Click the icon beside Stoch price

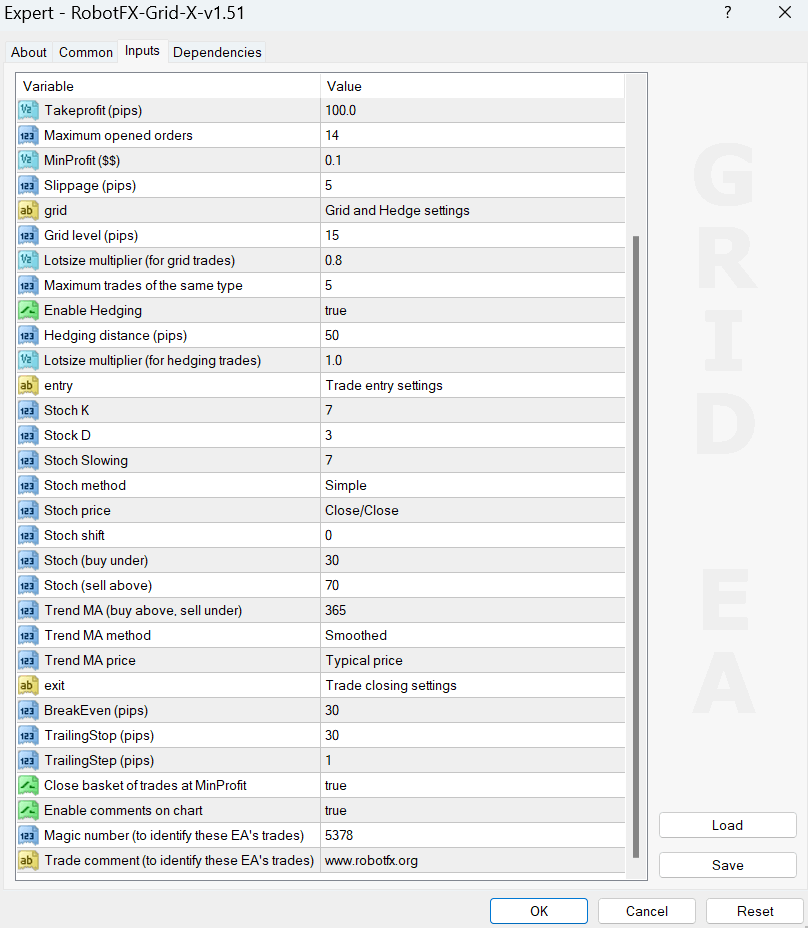click(28, 511)
